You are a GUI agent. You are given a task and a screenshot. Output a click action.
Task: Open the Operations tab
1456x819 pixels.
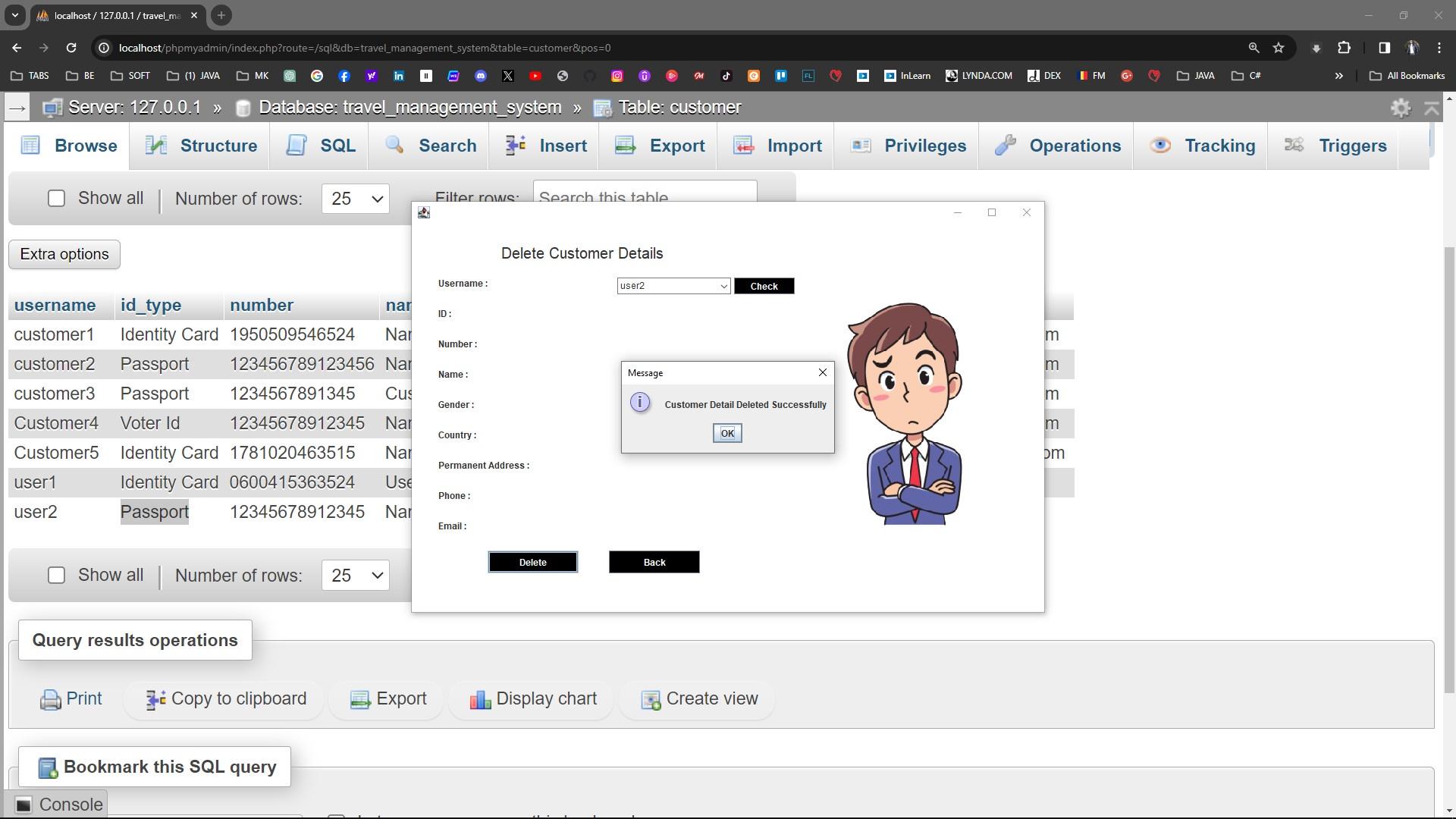1059,146
